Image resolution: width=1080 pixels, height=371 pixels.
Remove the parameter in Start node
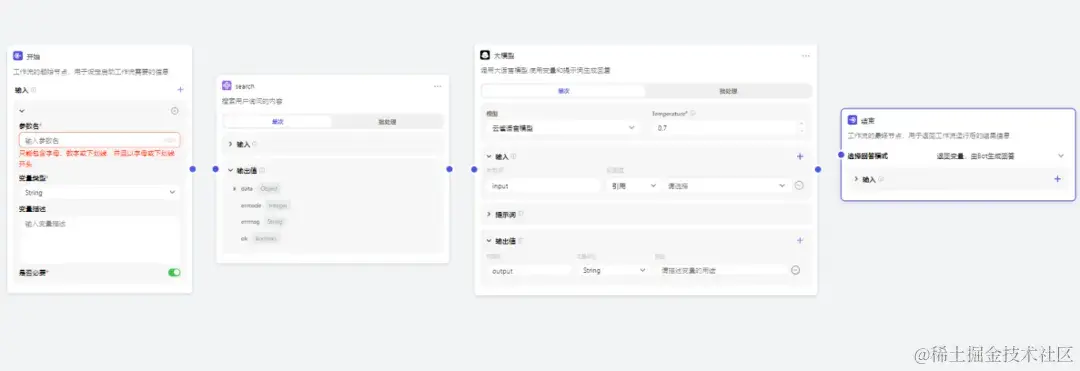[175, 111]
